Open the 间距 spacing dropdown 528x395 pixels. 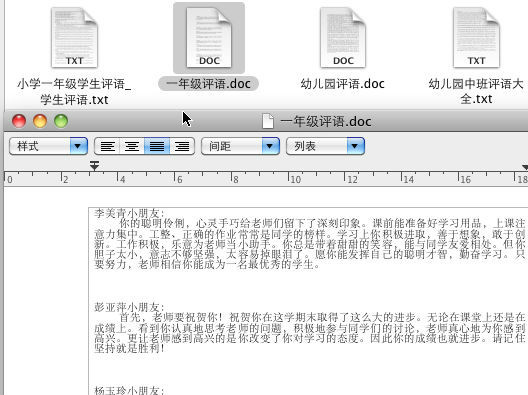point(240,146)
